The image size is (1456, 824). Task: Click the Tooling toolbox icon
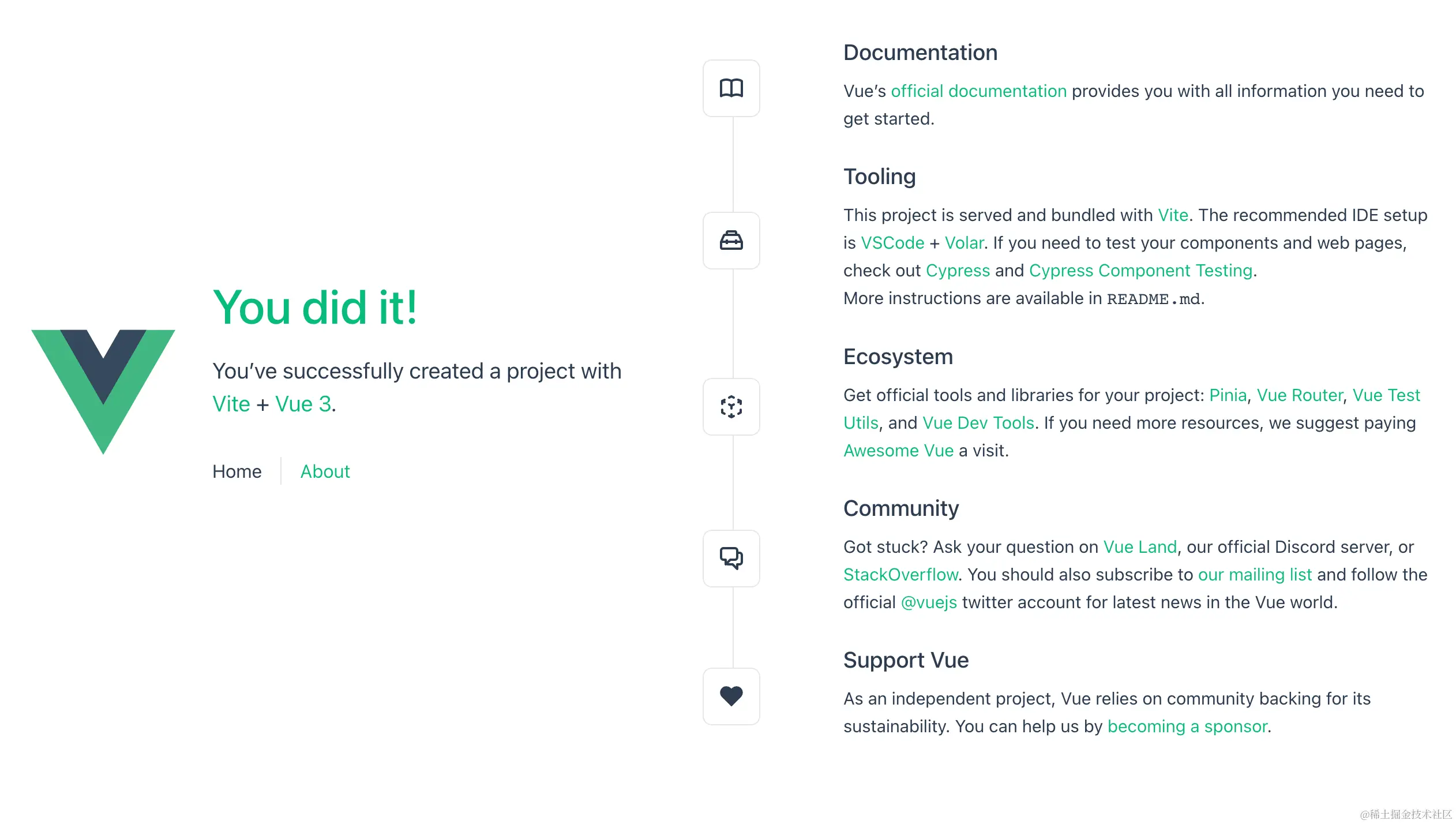pyautogui.click(x=731, y=241)
